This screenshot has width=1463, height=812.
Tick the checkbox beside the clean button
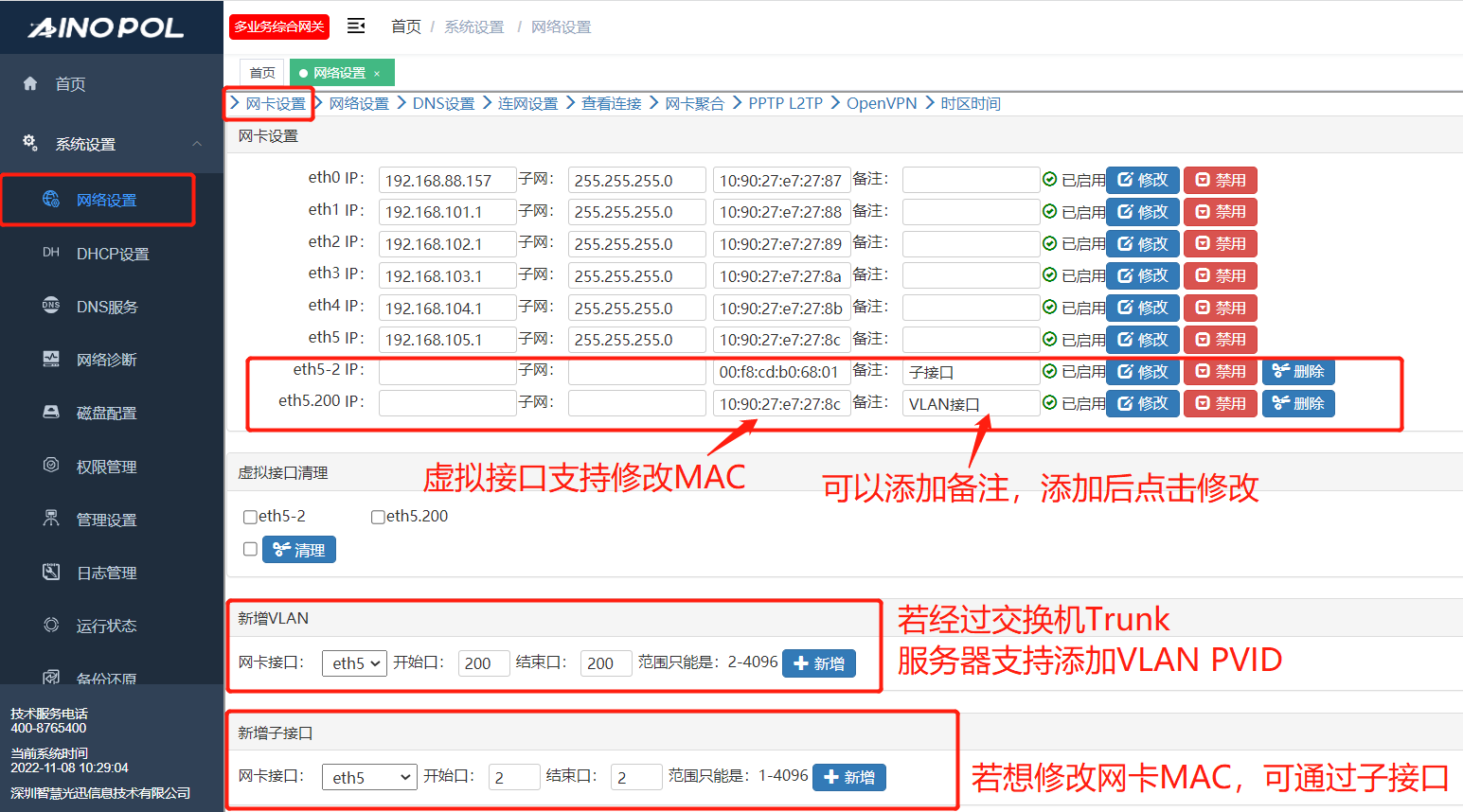click(250, 549)
